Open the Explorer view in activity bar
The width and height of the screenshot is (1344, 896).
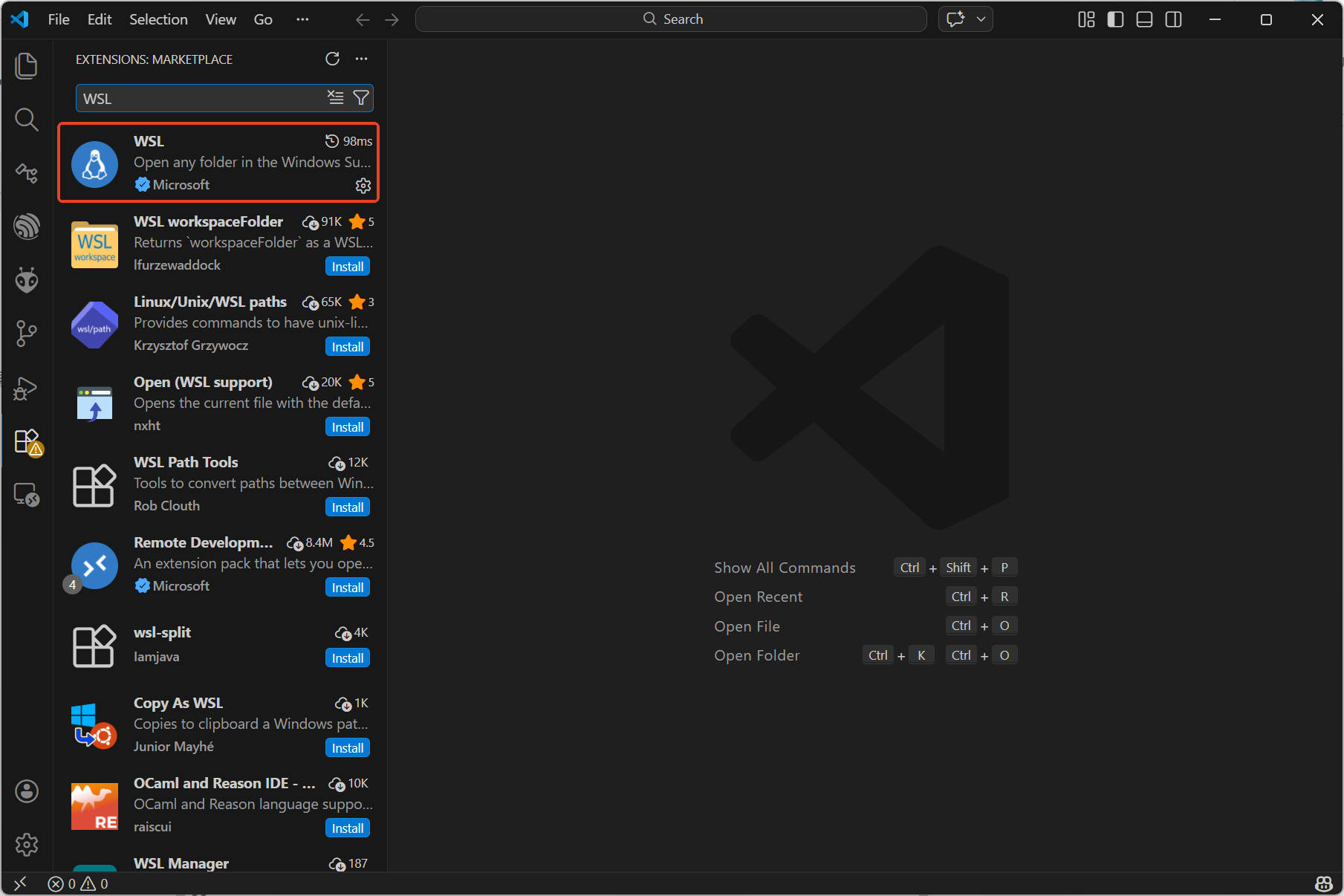[x=27, y=65]
